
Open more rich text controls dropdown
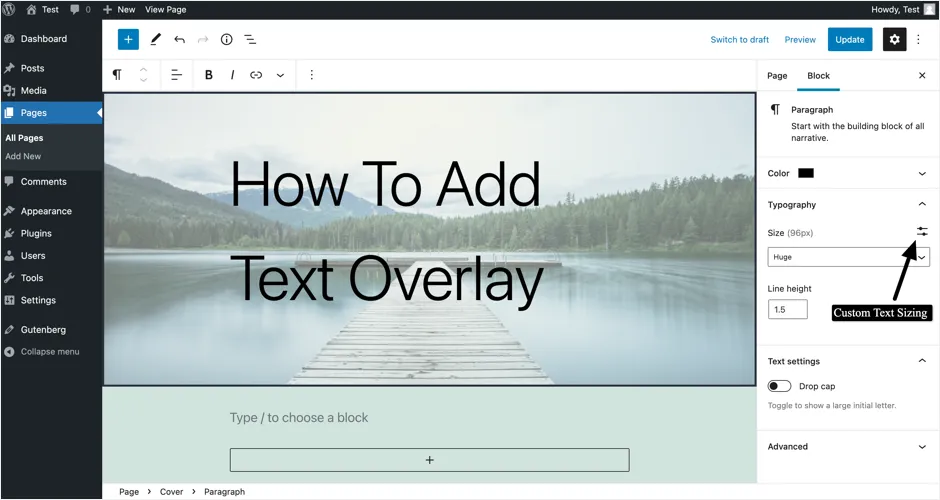[280, 75]
